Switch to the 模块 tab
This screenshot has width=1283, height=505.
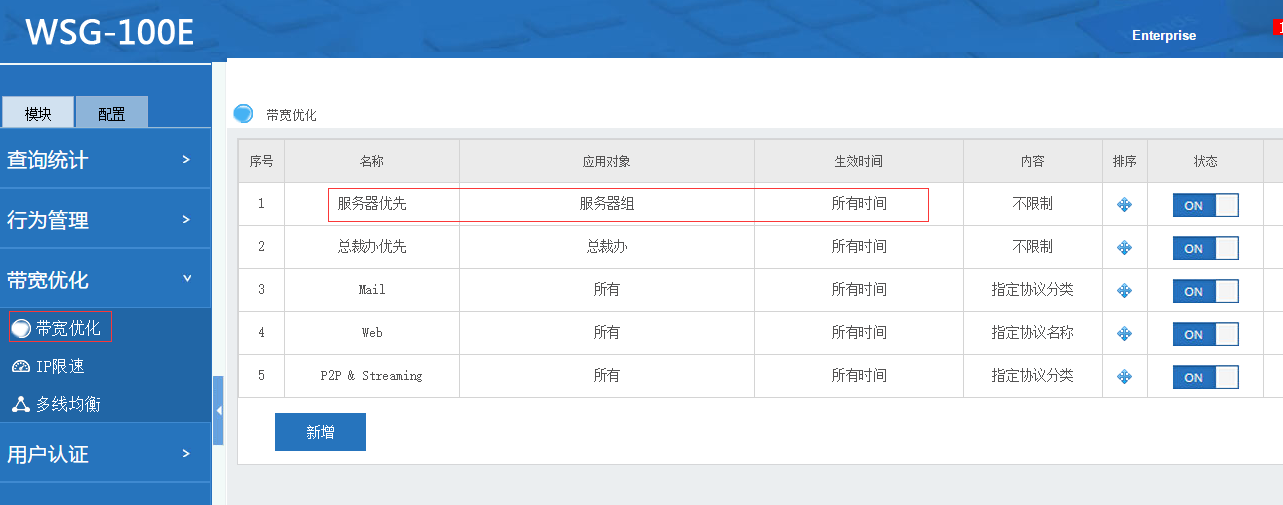(x=38, y=113)
